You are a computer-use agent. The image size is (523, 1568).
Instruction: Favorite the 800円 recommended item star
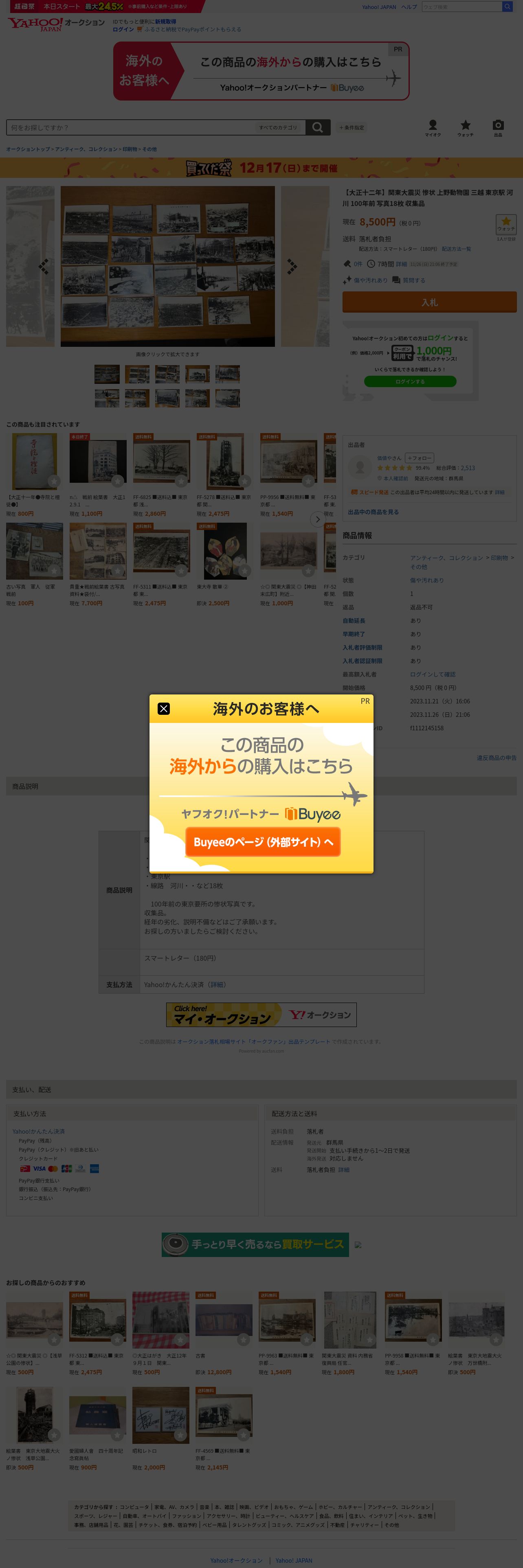click(54, 481)
